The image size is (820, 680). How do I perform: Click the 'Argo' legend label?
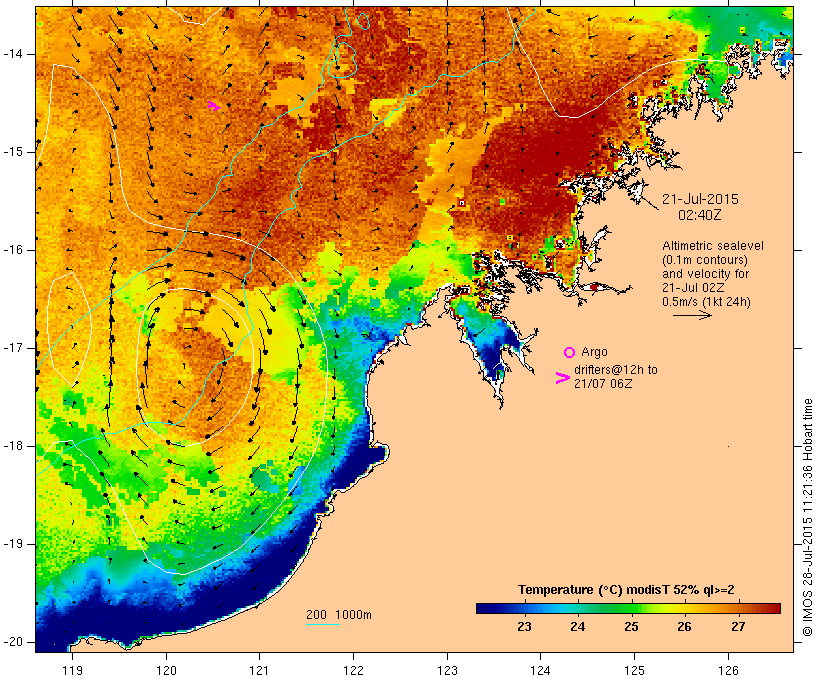(x=594, y=352)
